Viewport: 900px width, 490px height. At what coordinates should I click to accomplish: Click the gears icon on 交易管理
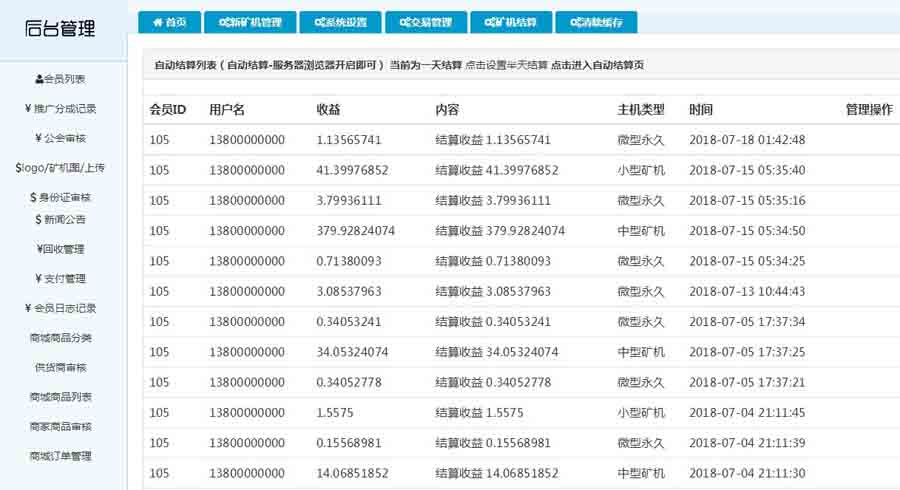[403, 22]
